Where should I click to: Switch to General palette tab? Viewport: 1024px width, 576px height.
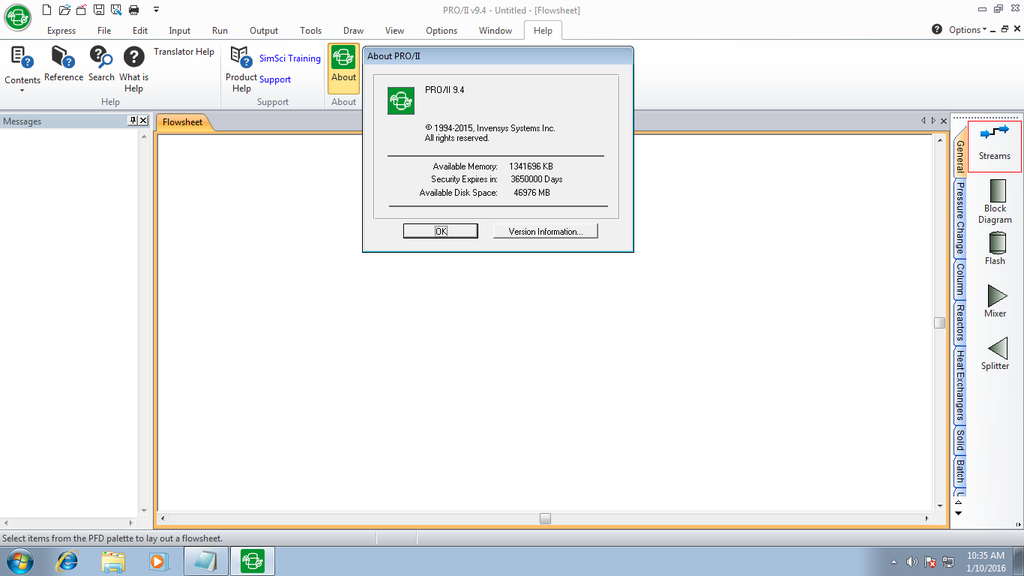click(x=960, y=156)
